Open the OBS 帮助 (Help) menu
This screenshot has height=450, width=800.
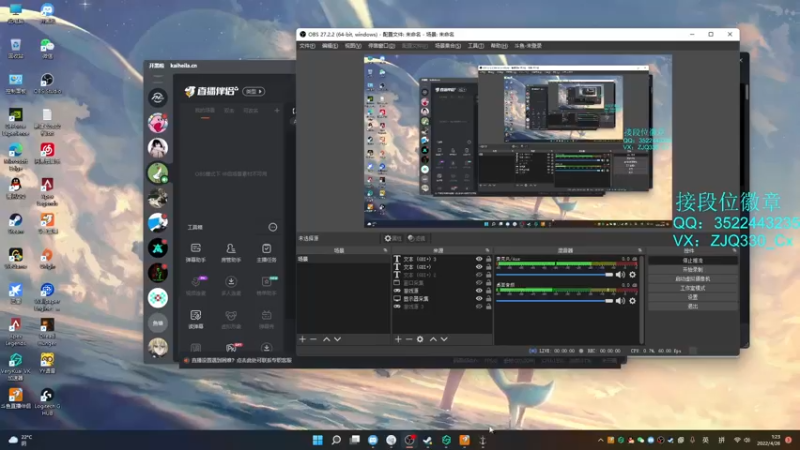pyautogui.click(x=499, y=46)
